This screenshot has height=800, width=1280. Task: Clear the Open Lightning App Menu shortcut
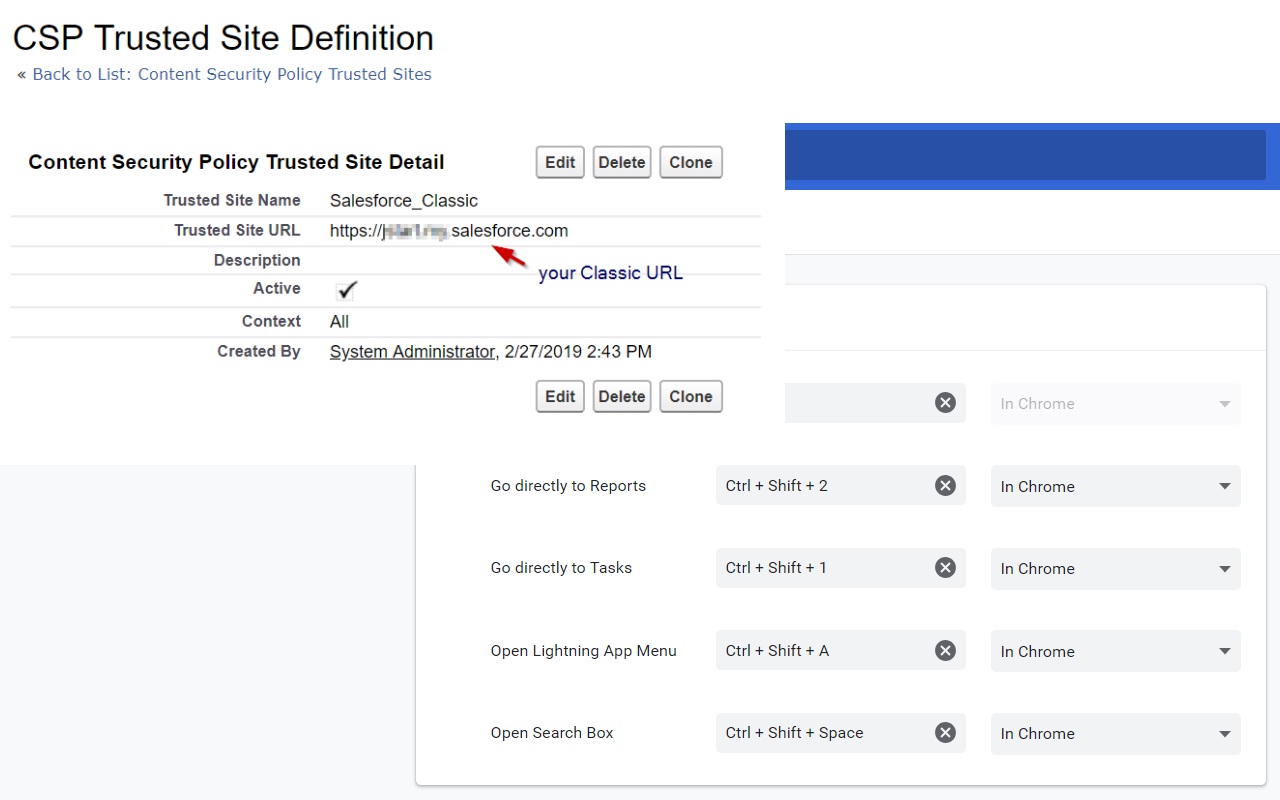click(x=945, y=650)
